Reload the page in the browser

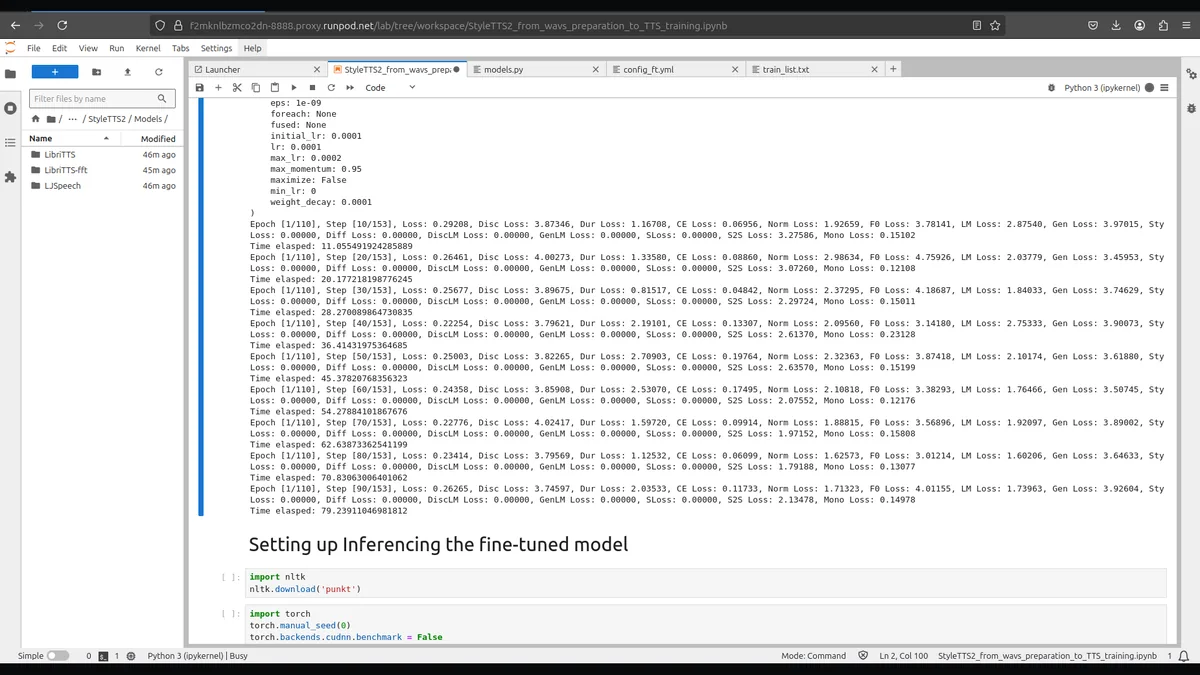click(x=63, y=25)
